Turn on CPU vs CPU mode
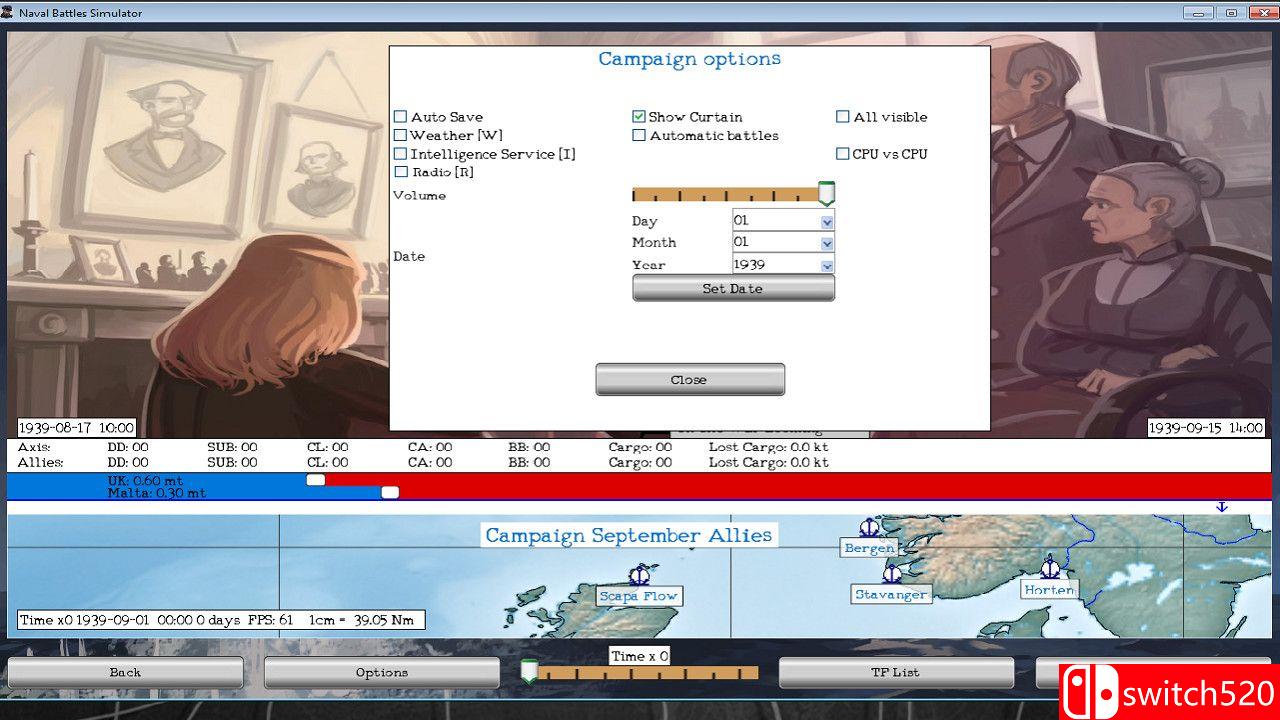Image resolution: width=1280 pixels, height=720 pixels. 843,154
